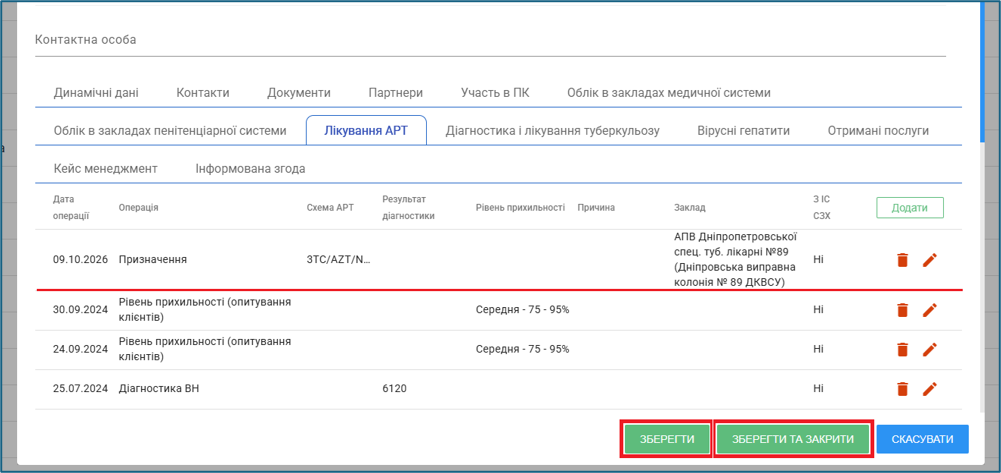Delete the 25.07.2024 Діагностика ВН record
The image size is (1001, 473).
pyautogui.click(x=902, y=389)
